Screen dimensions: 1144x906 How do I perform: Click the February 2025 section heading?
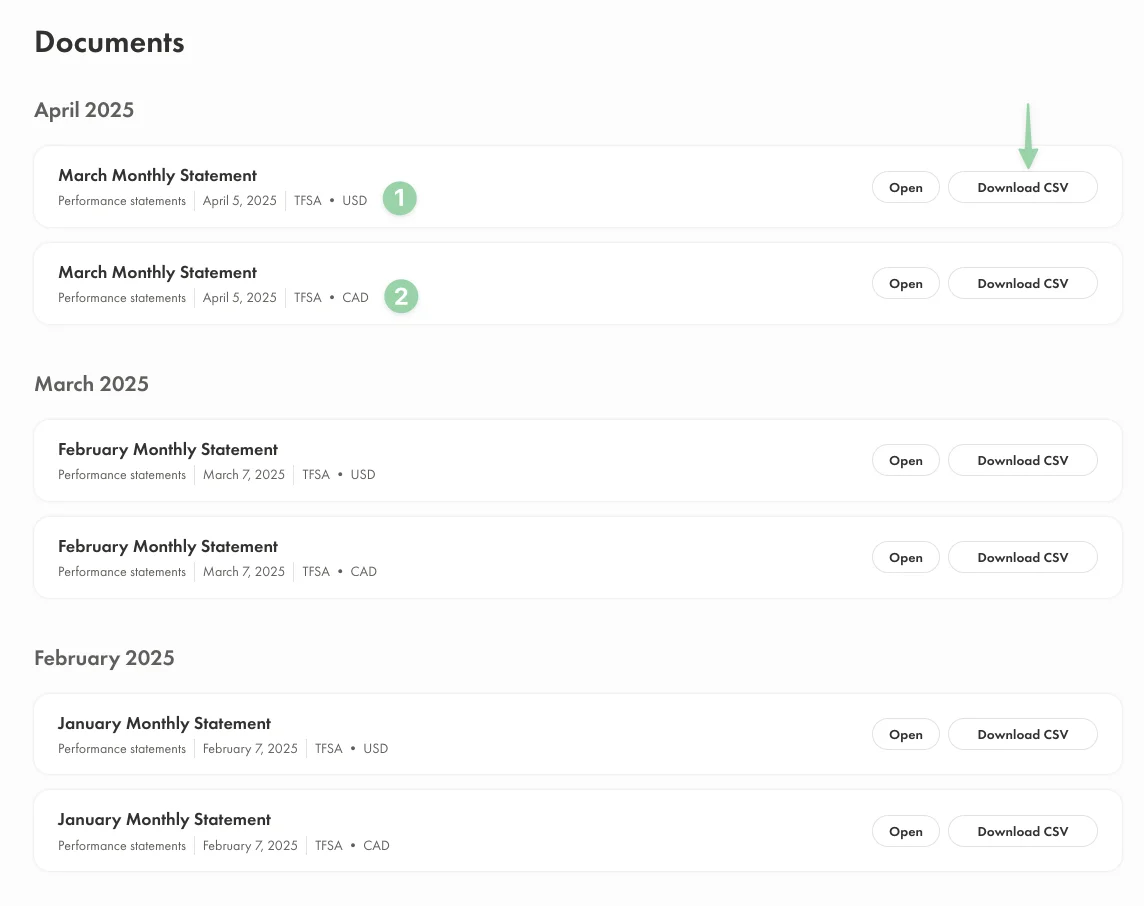(x=104, y=659)
